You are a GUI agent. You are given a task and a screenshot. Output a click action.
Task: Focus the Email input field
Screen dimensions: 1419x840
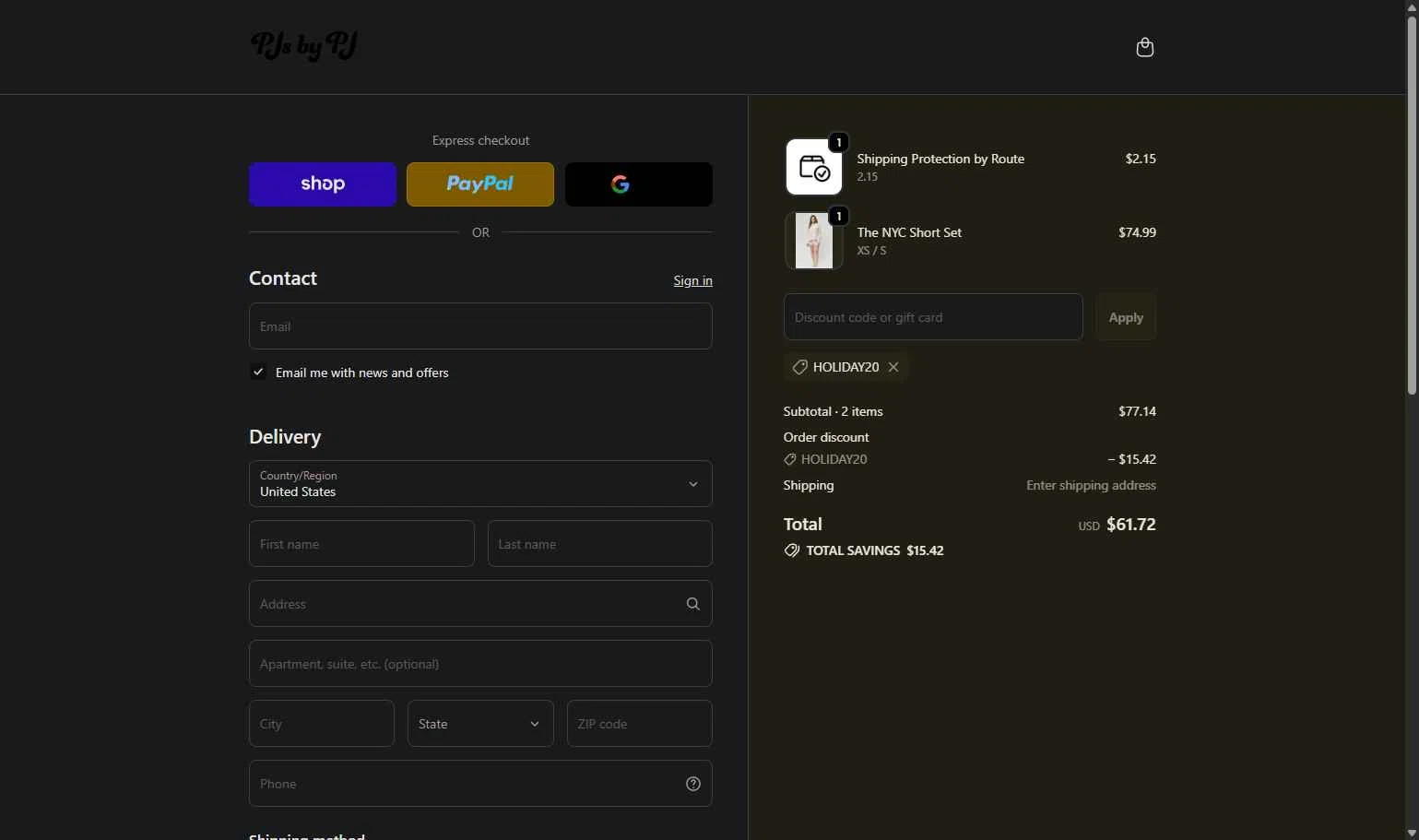pyautogui.click(x=480, y=326)
